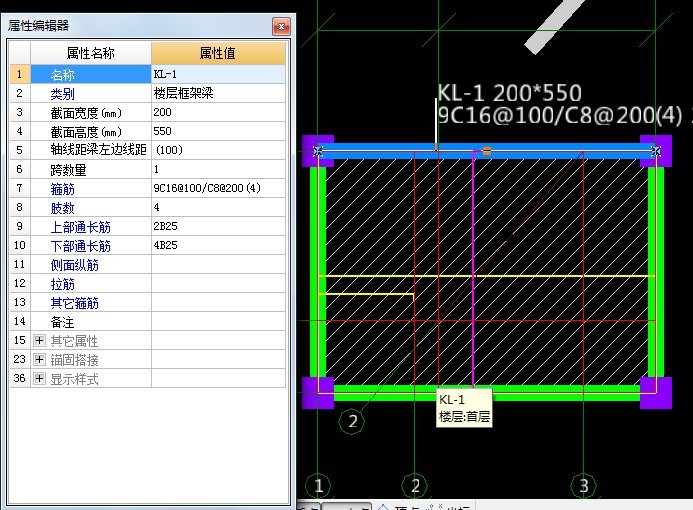
Task: Select the 名称 value KL-1 cell
Action: pyautogui.click(x=218, y=74)
